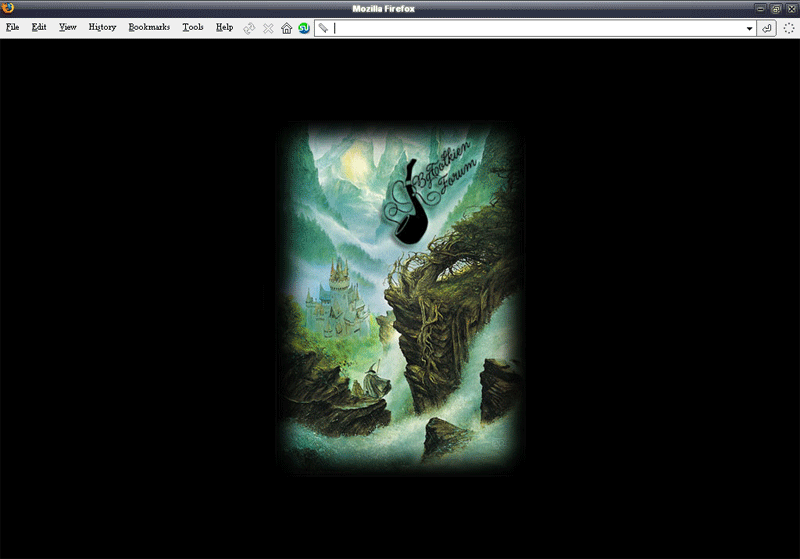Open the View menu

pyautogui.click(x=67, y=27)
